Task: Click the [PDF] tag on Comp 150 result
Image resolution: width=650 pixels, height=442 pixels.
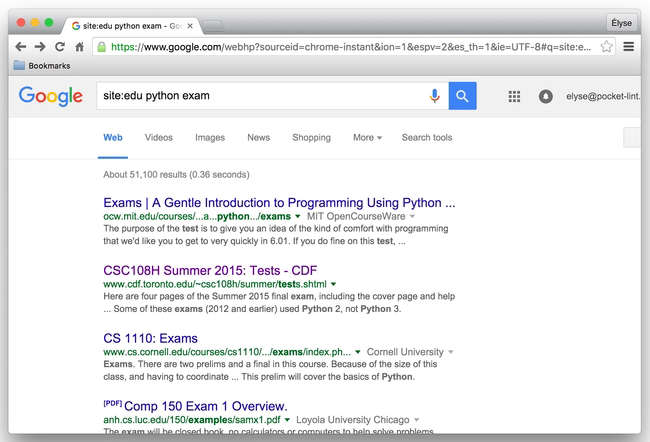Action: point(112,403)
